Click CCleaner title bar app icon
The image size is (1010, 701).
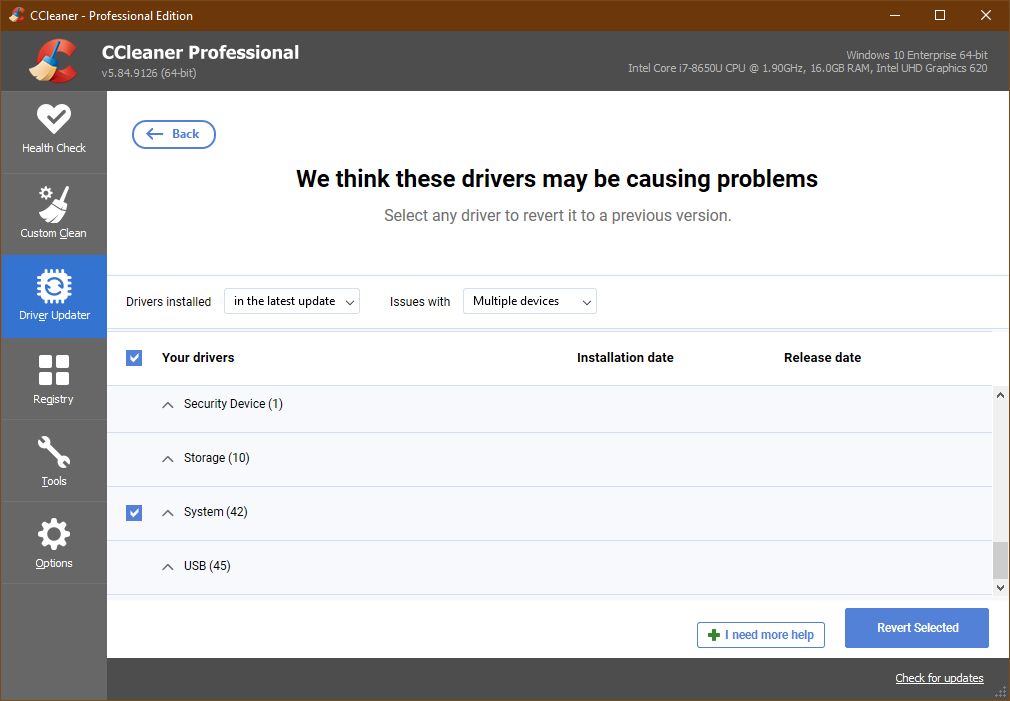point(17,15)
